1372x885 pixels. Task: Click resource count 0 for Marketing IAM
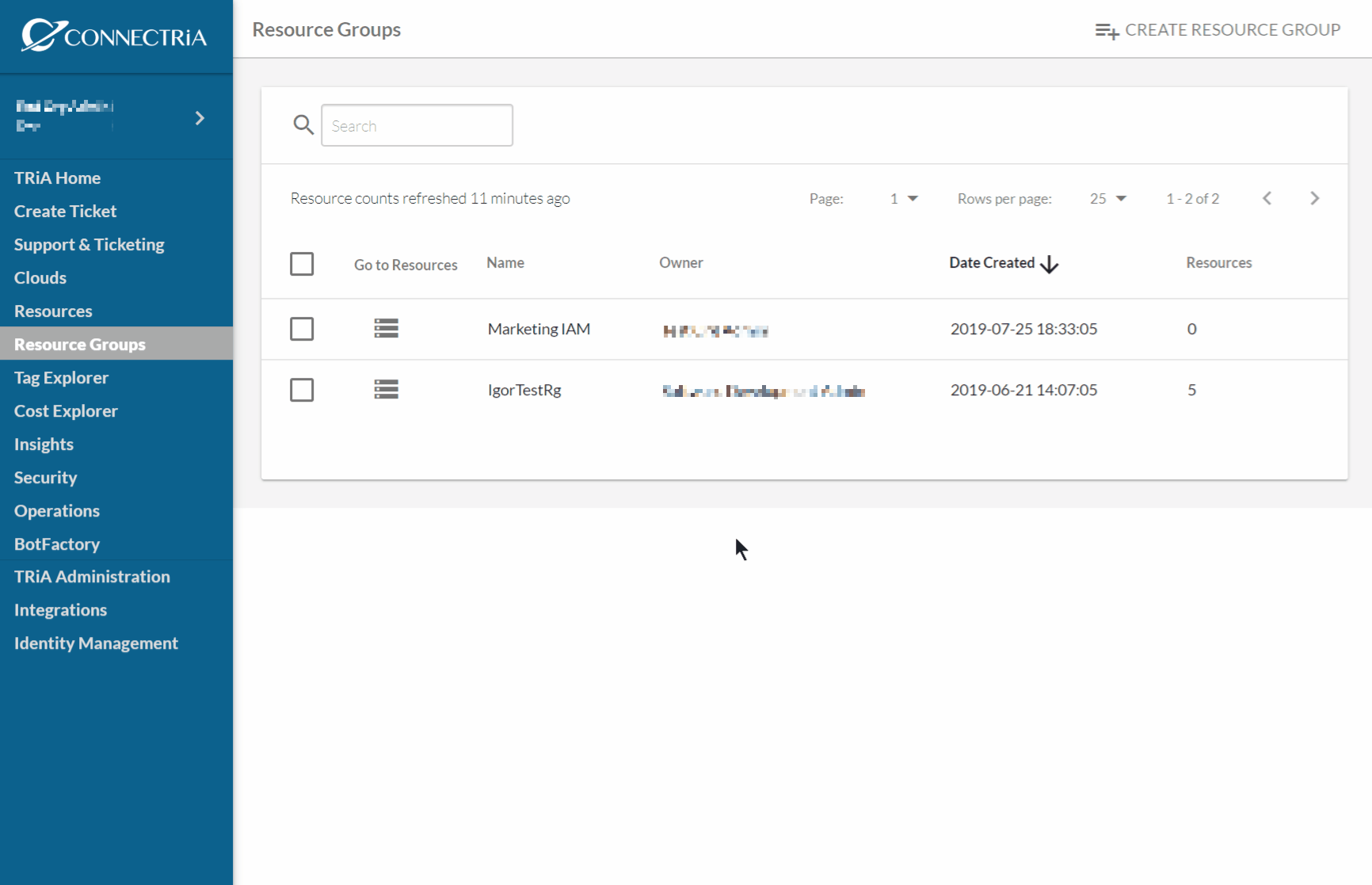click(x=1191, y=329)
